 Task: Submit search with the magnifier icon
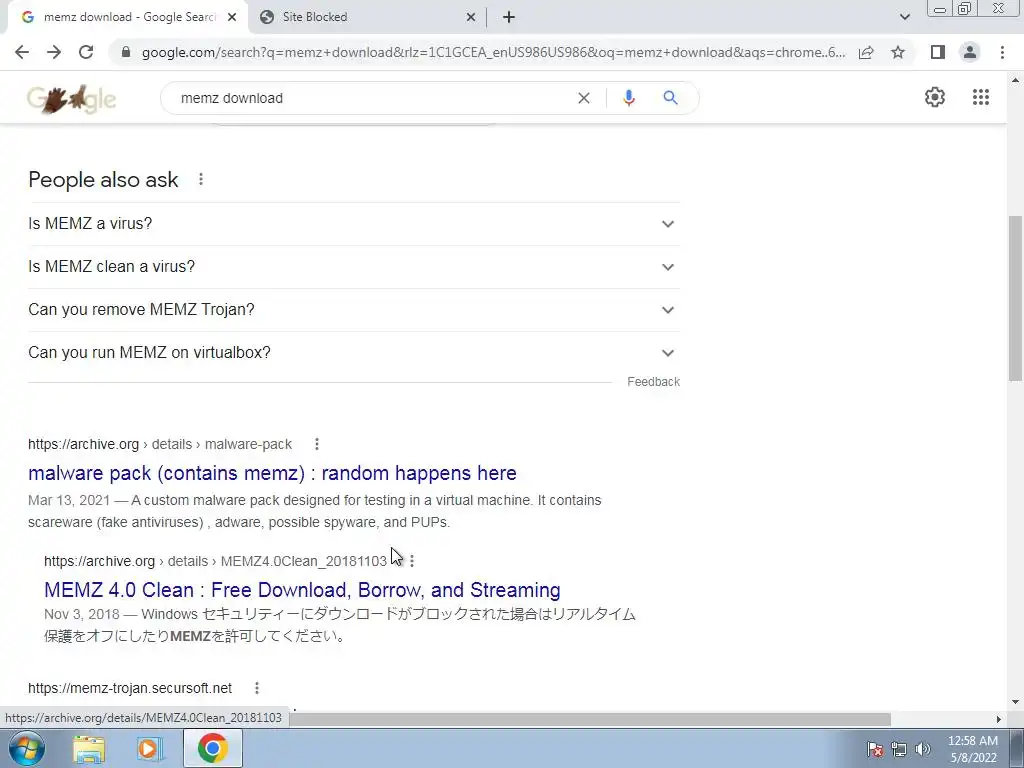pyautogui.click(x=670, y=98)
